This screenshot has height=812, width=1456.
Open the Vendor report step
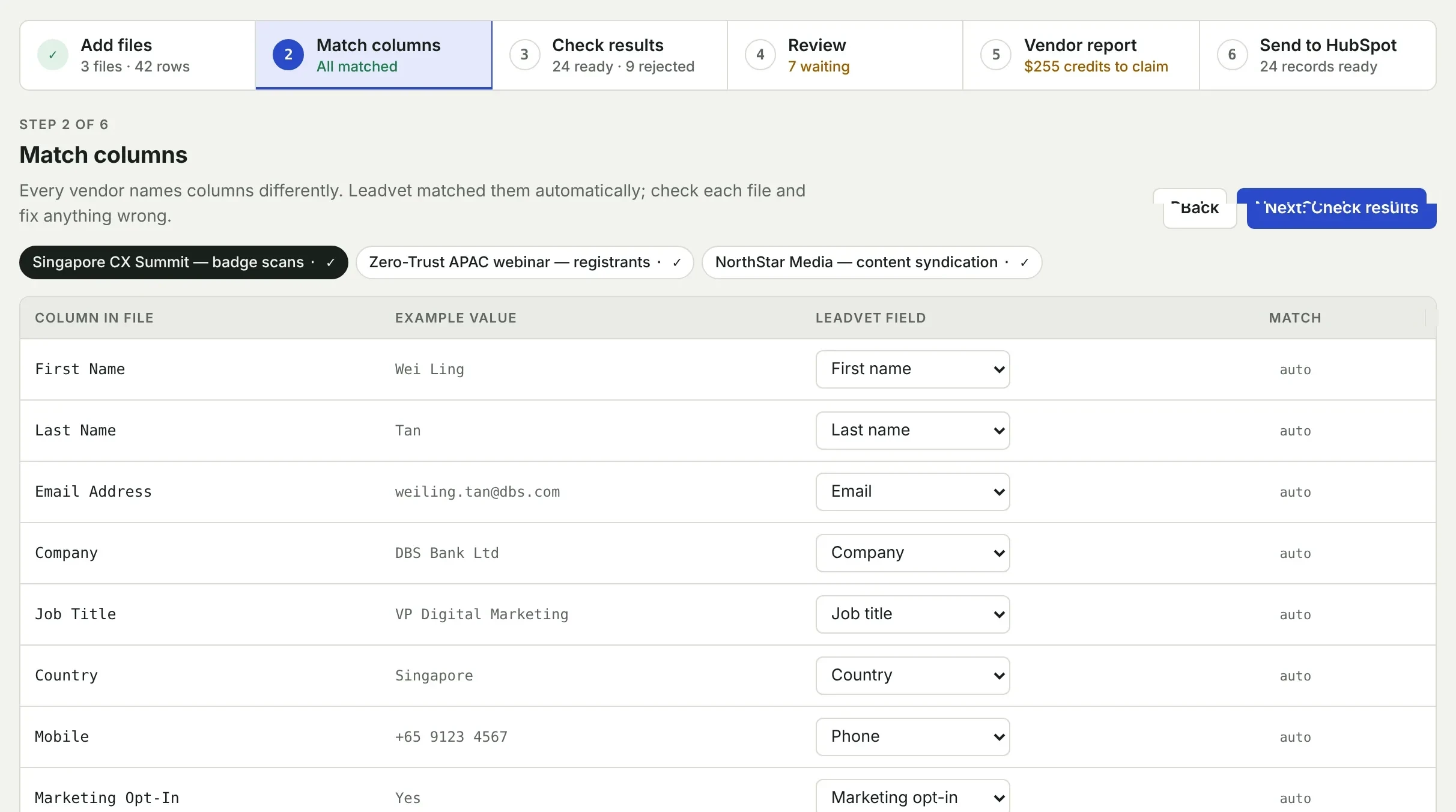(1081, 55)
